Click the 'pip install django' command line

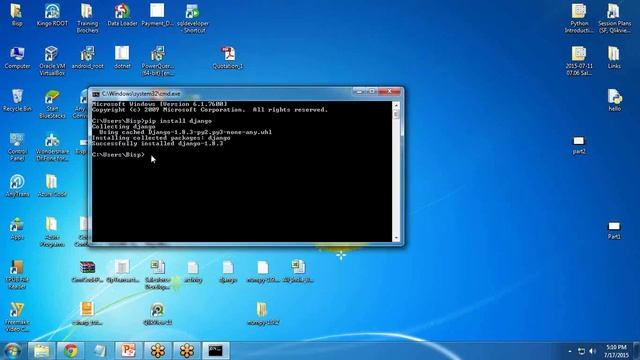152,121
